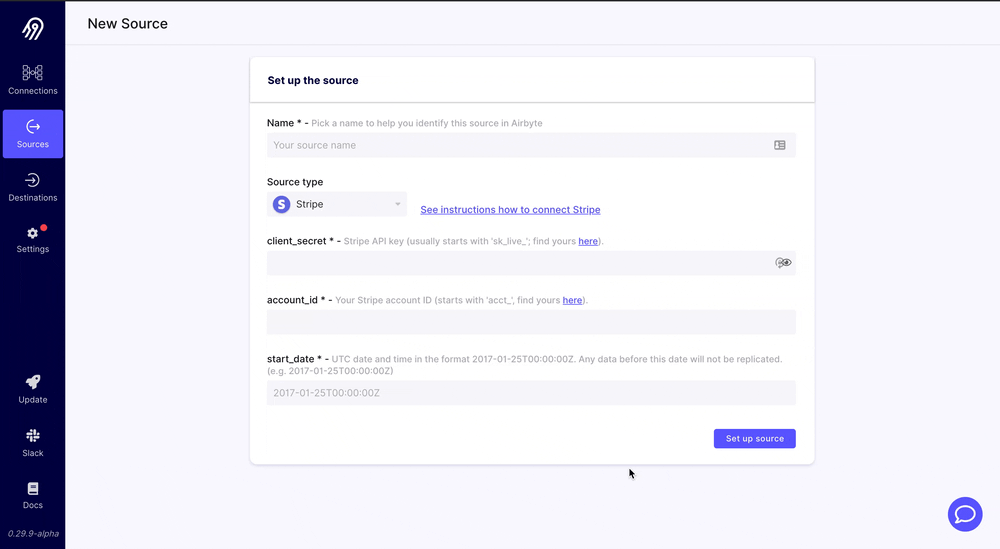Click the Source type dropdown arrow
This screenshot has width=1000, height=549.
pyautogui.click(x=397, y=204)
